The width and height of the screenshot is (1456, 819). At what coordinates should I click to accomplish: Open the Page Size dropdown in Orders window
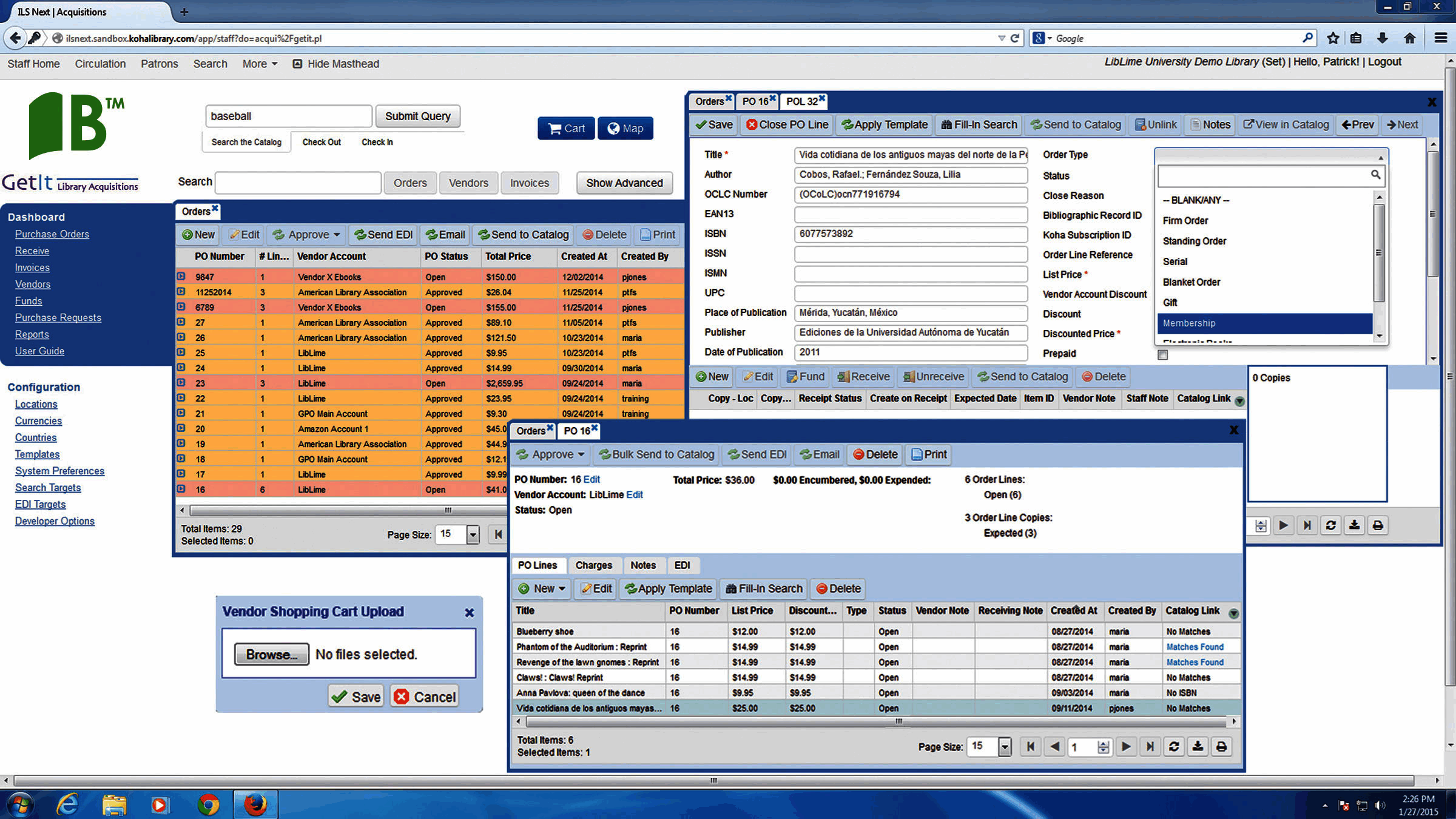474,534
